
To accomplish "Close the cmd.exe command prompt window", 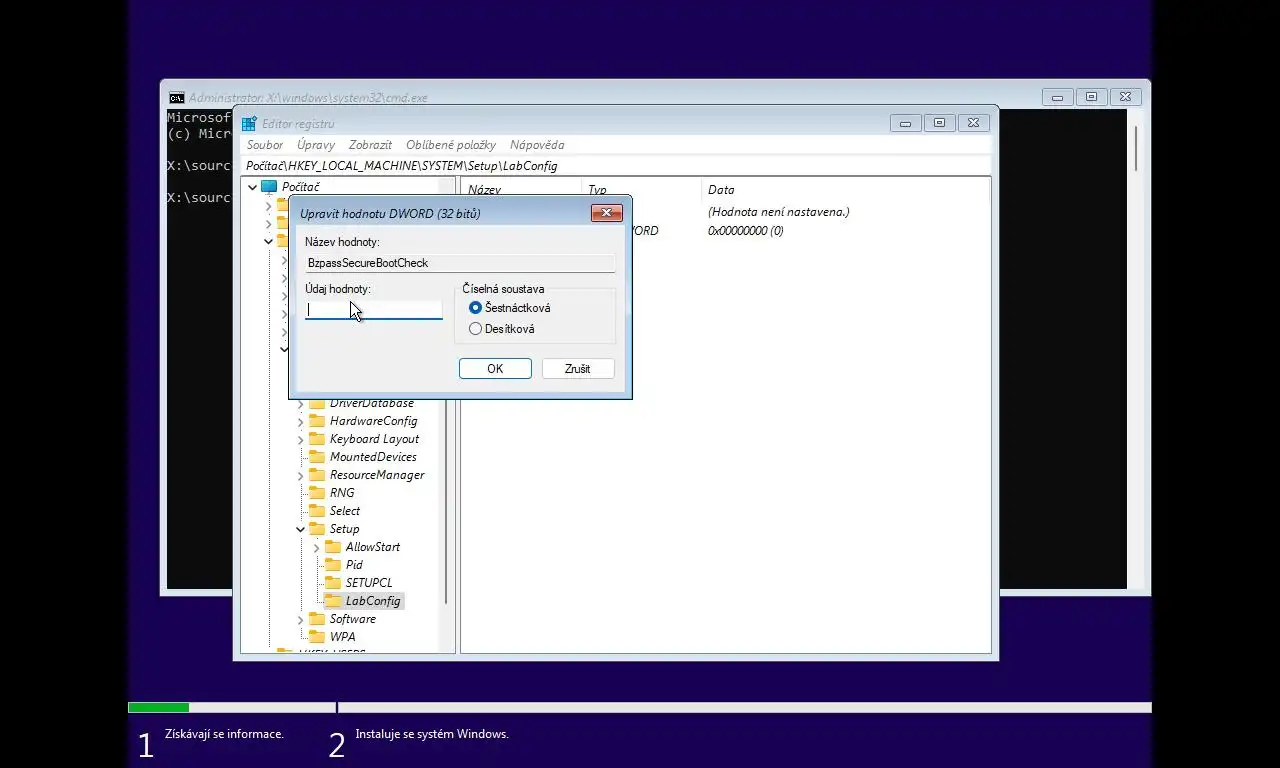I will (1125, 97).
